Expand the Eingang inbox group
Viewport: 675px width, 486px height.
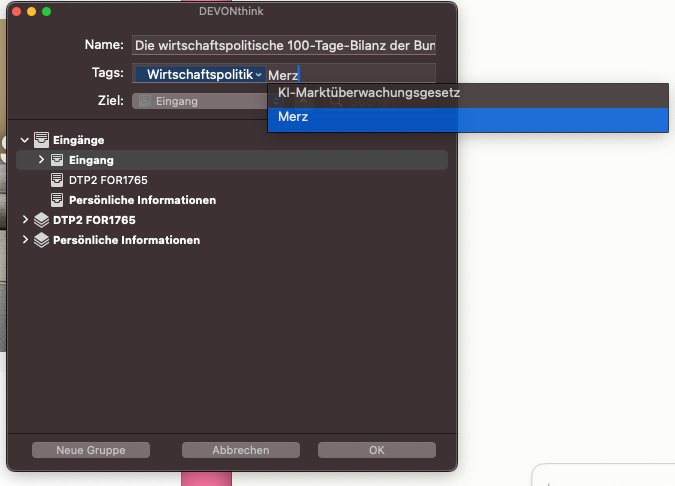click(41, 160)
